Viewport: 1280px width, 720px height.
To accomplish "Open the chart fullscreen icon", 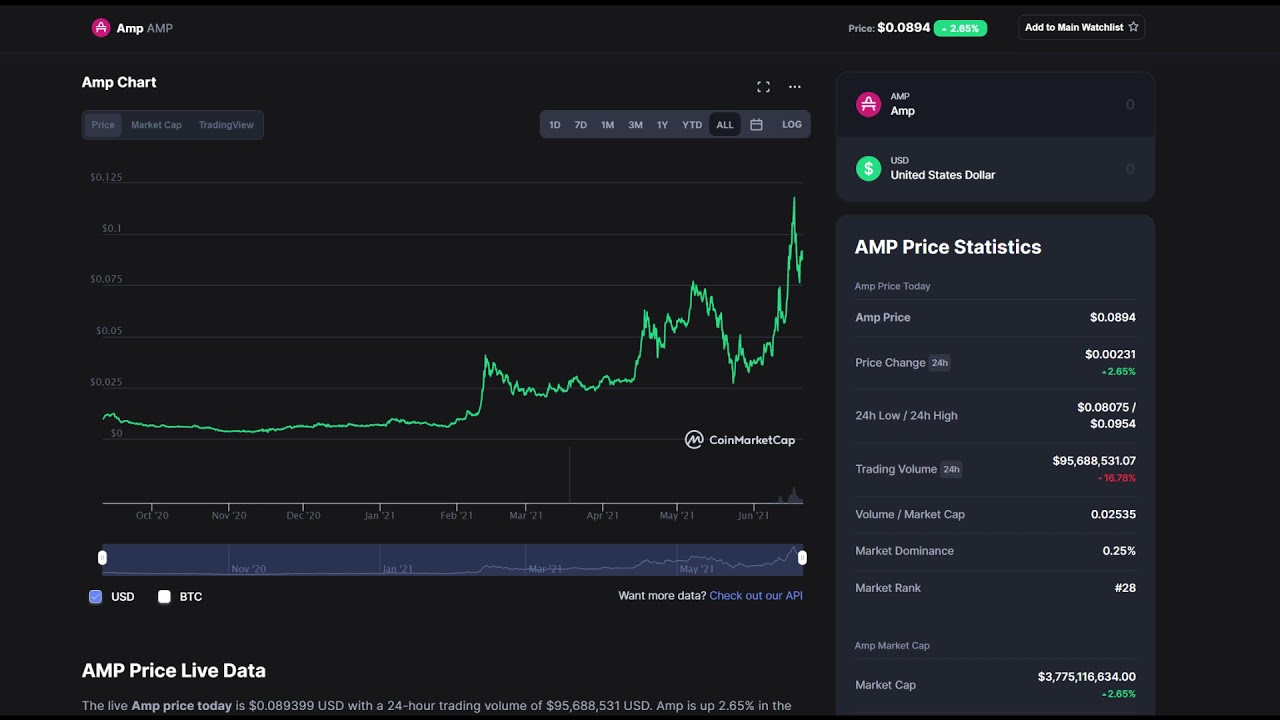I will [x=763, y=87].
